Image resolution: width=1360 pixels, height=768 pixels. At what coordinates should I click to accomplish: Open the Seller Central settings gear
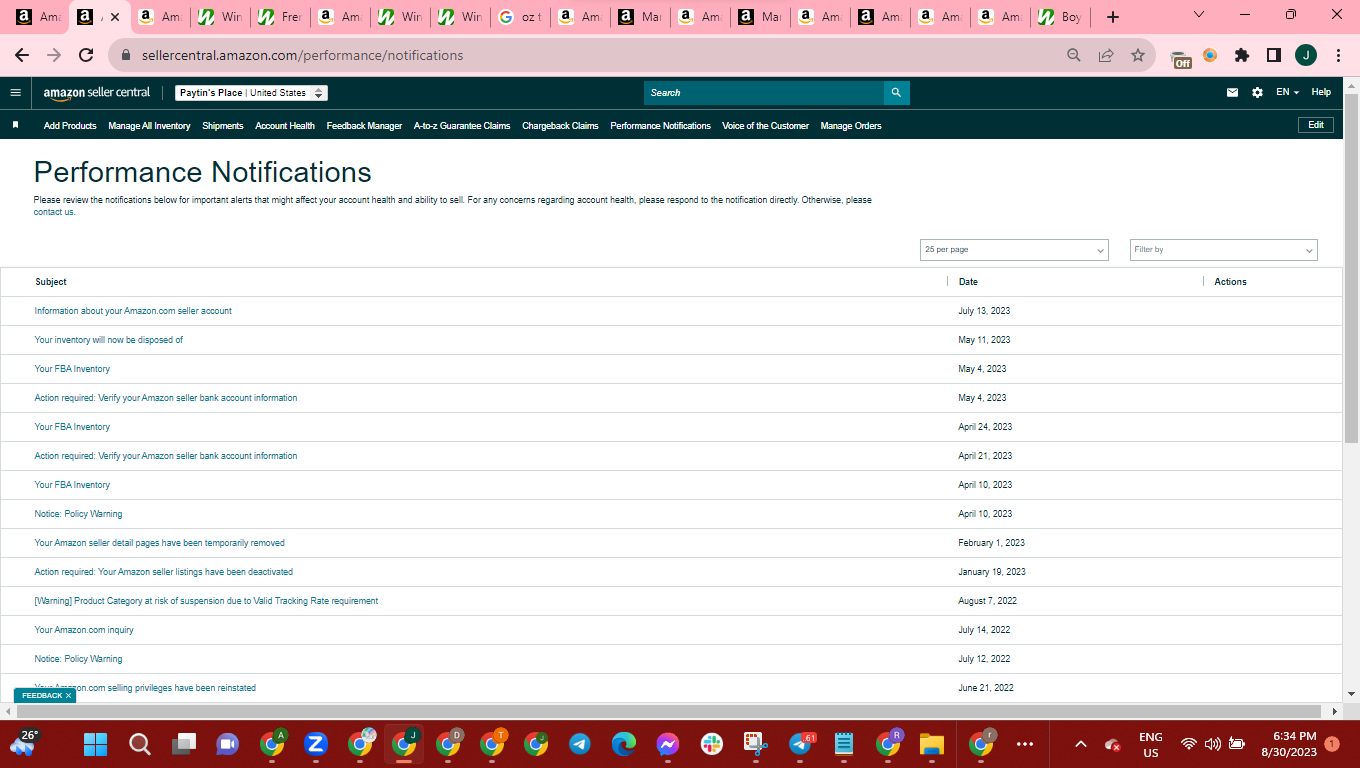pos(1257,92)
